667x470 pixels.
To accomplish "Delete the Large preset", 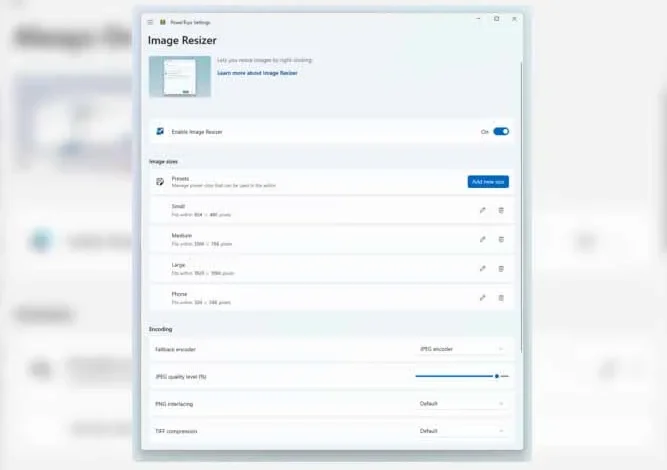I will 501,268.
